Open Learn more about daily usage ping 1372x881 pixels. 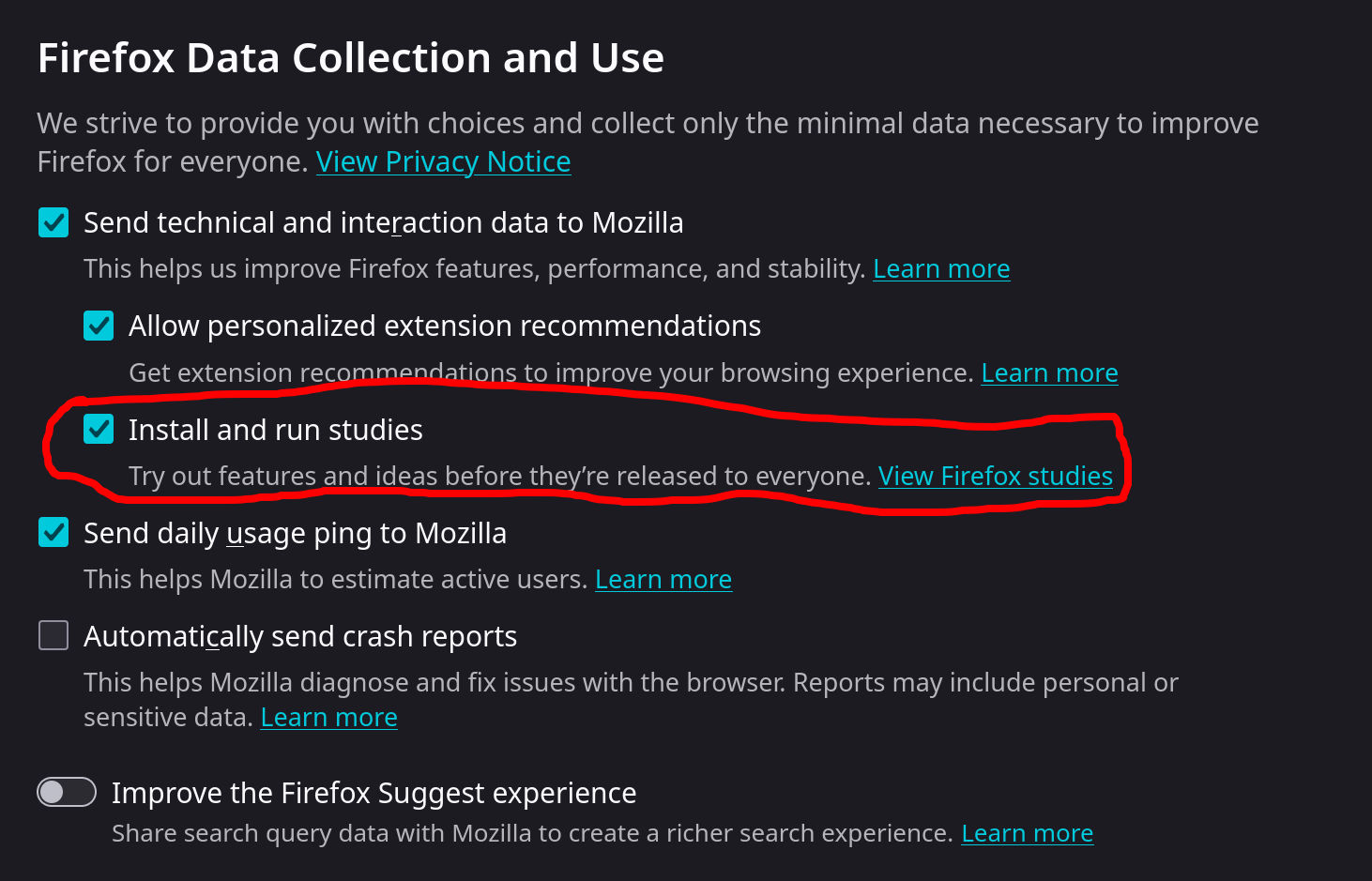663,579
